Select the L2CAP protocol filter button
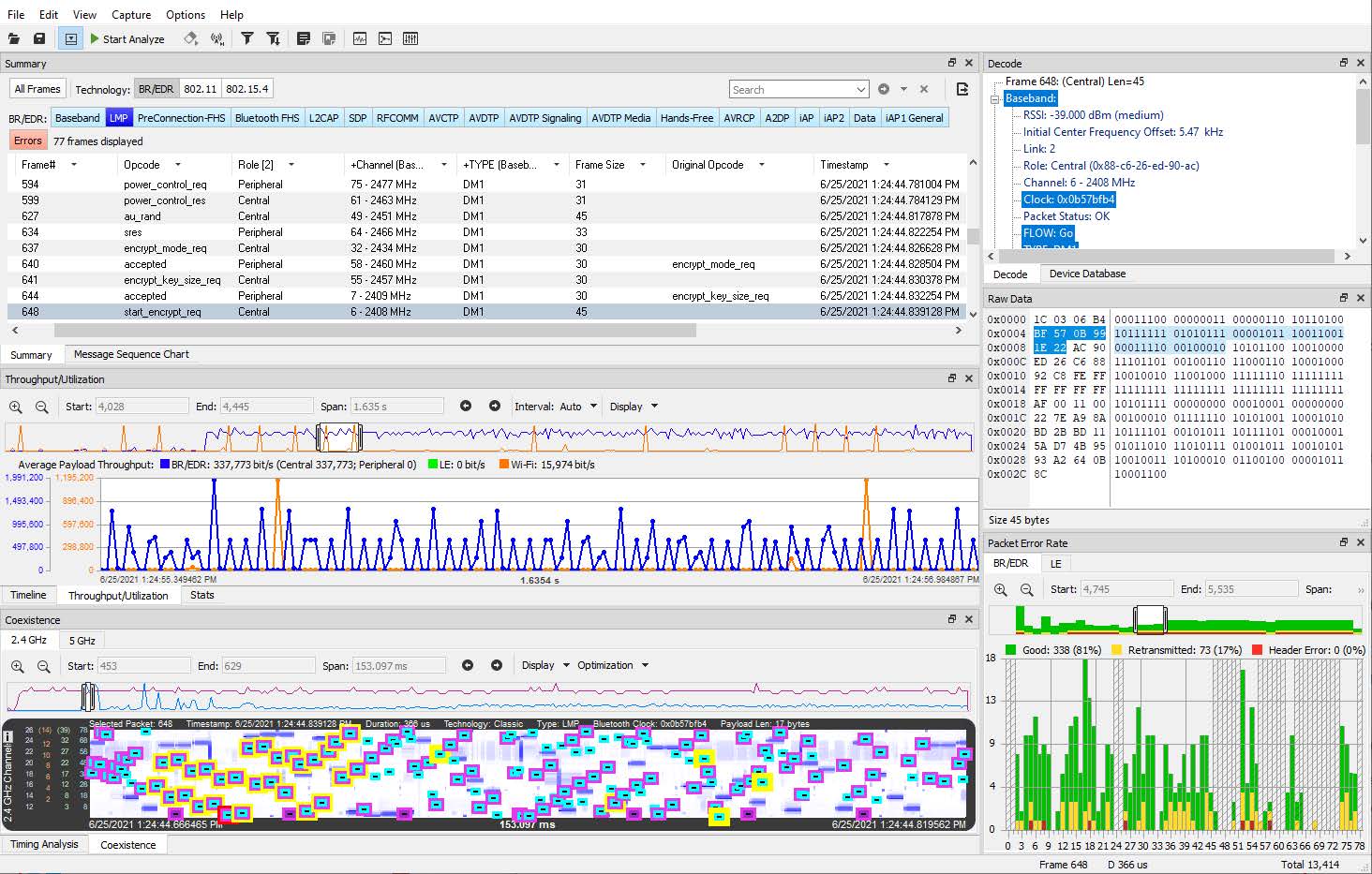The image size is (1372, 874). point(323,117)
